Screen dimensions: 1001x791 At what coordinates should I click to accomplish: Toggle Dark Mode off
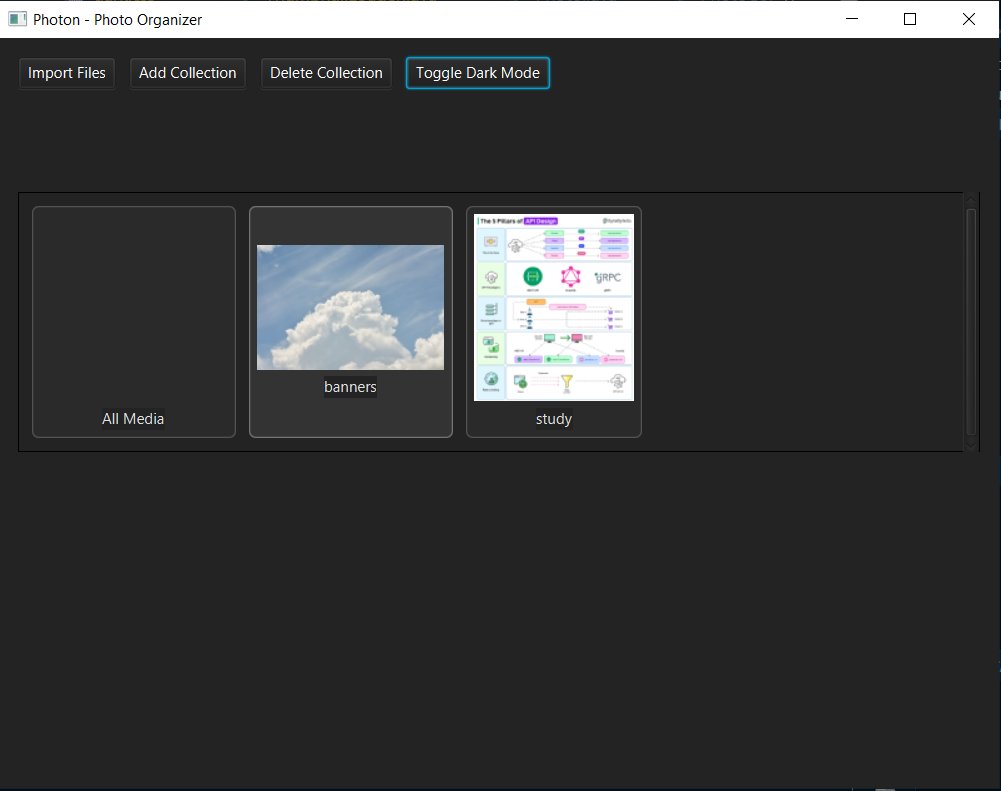pos(478,73)
